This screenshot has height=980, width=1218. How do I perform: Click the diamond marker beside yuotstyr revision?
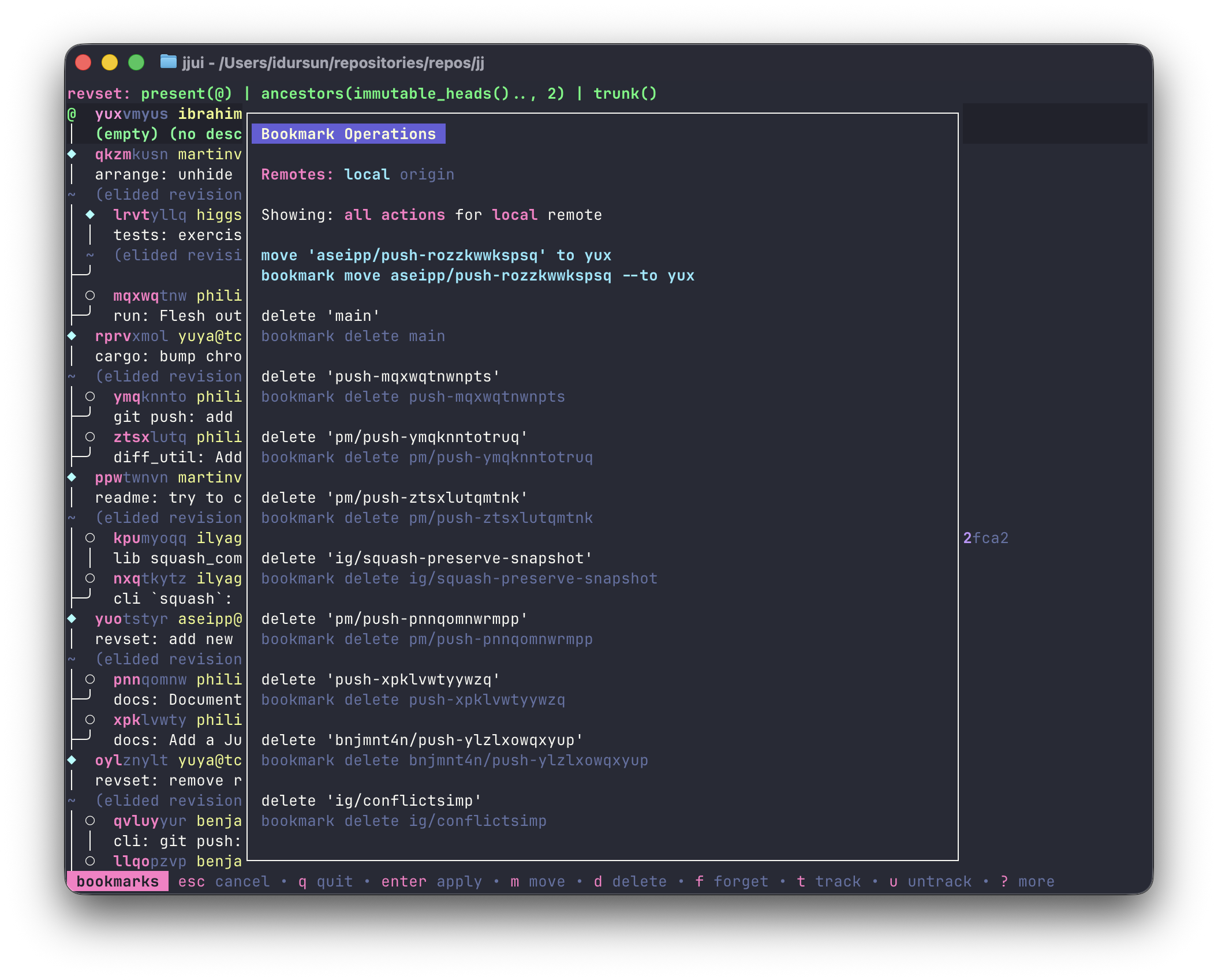point(72,619)
